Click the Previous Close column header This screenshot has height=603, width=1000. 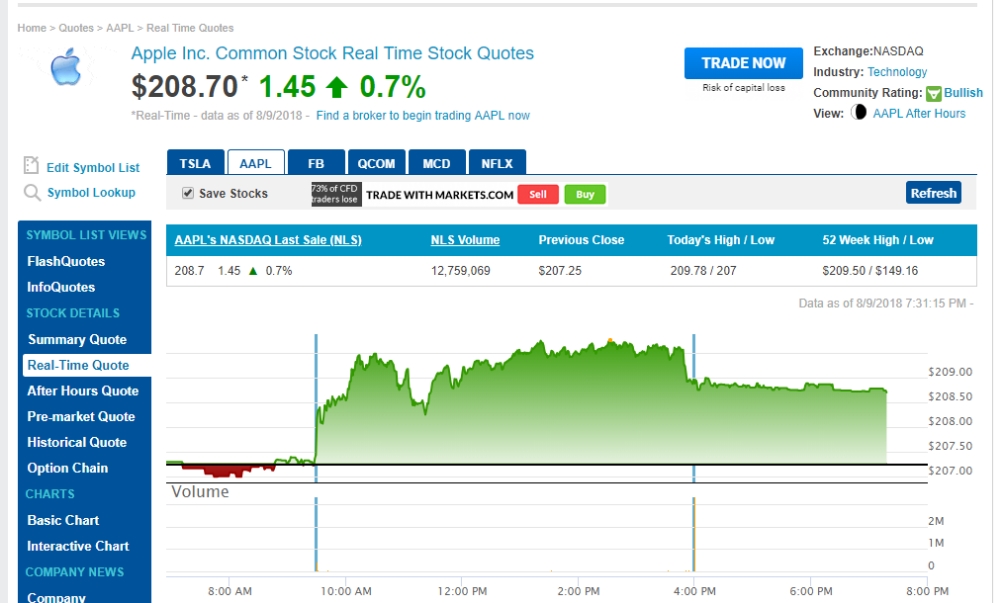coord(581,240)
